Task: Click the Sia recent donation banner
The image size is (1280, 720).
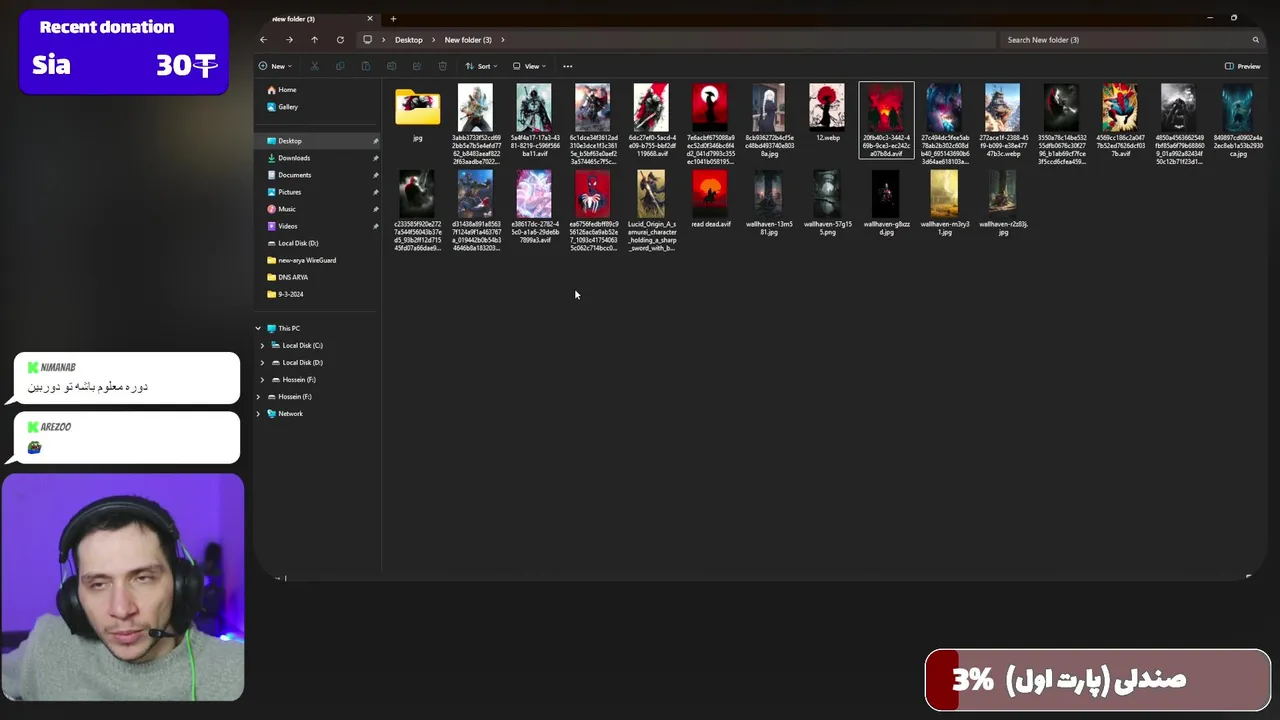Action: [124, 52]
